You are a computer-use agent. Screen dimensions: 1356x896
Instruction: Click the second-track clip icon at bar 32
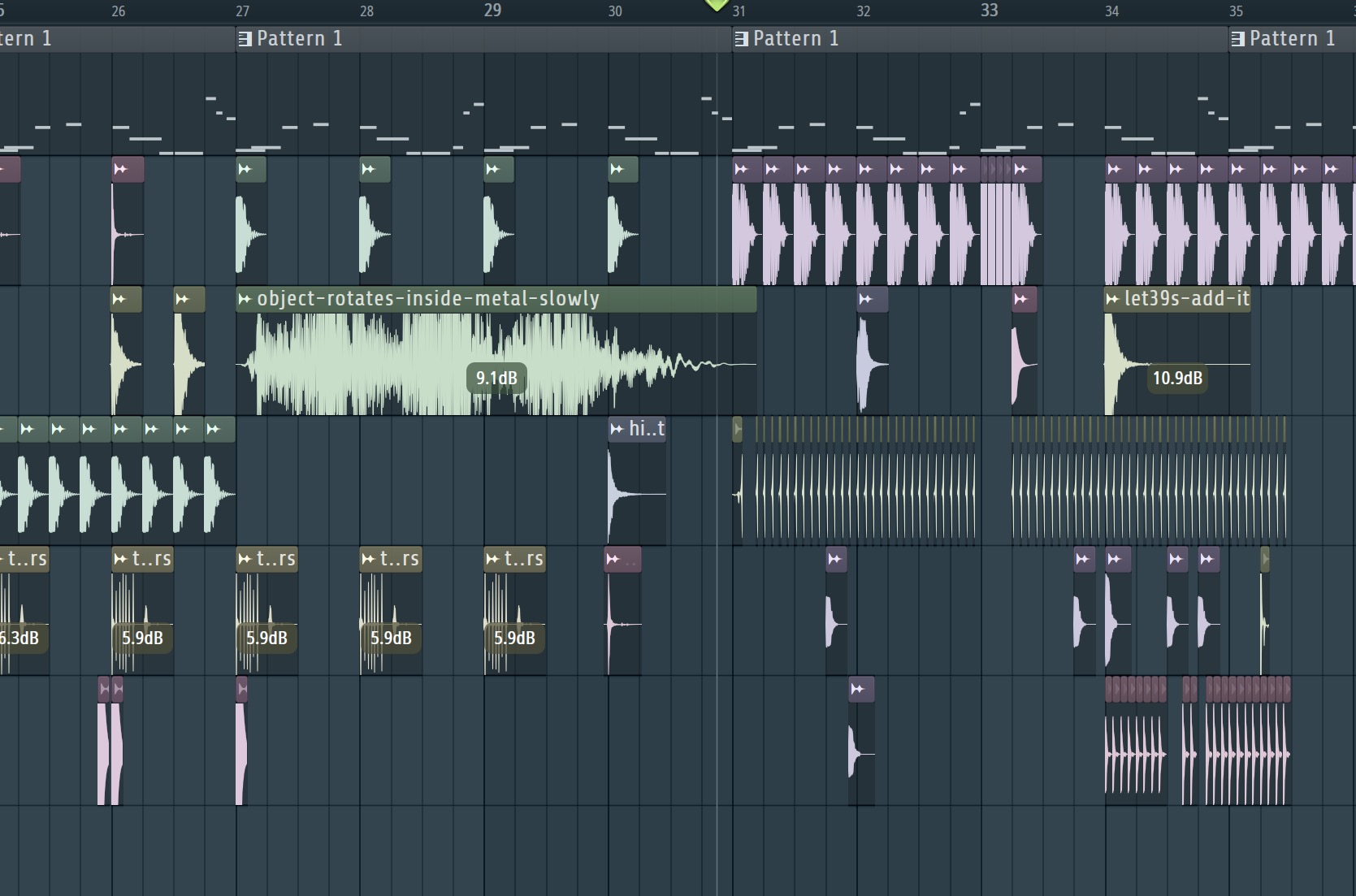(x=866, y=299)
